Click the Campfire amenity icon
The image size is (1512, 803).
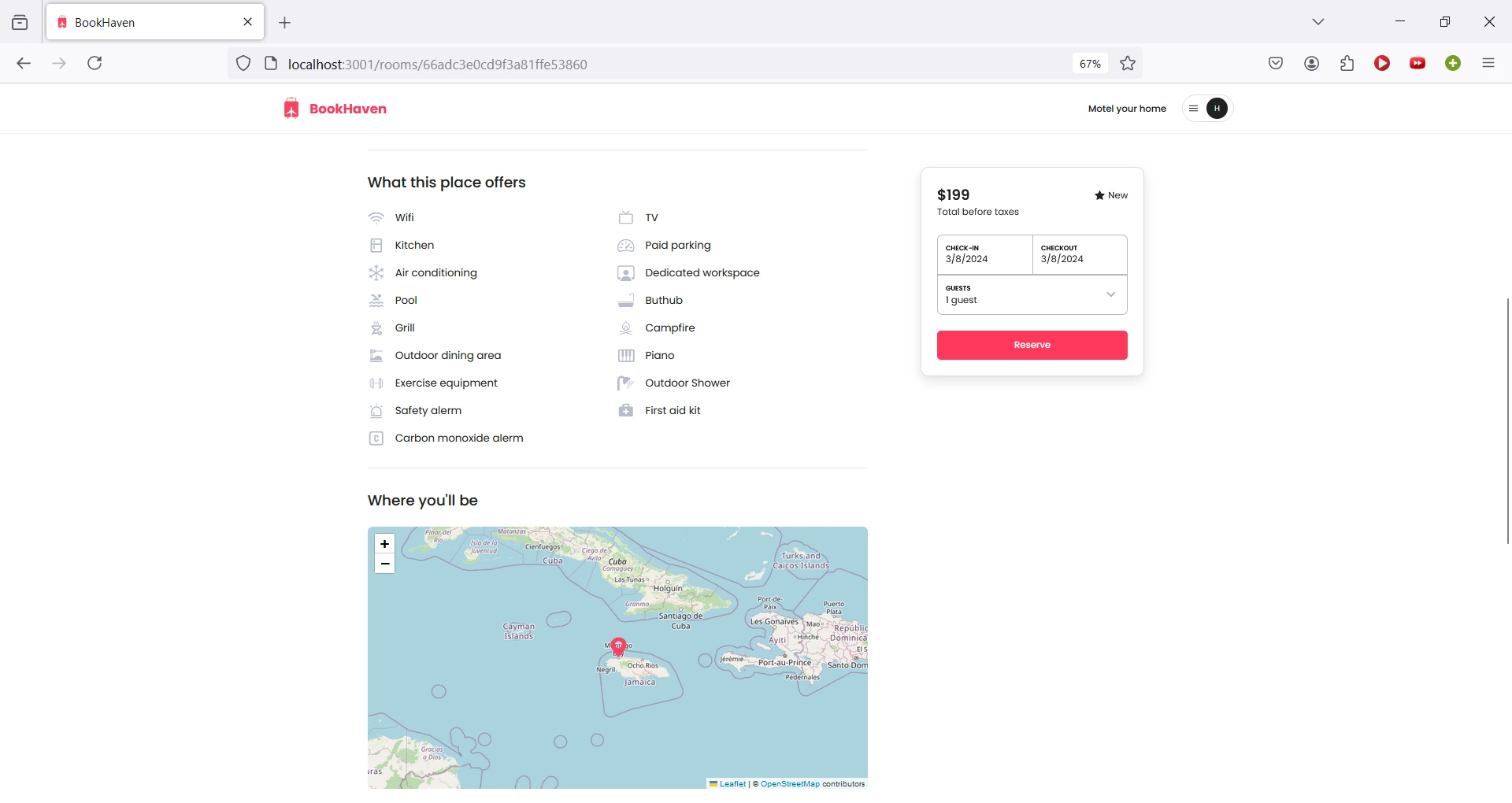[x=626, y=328]
